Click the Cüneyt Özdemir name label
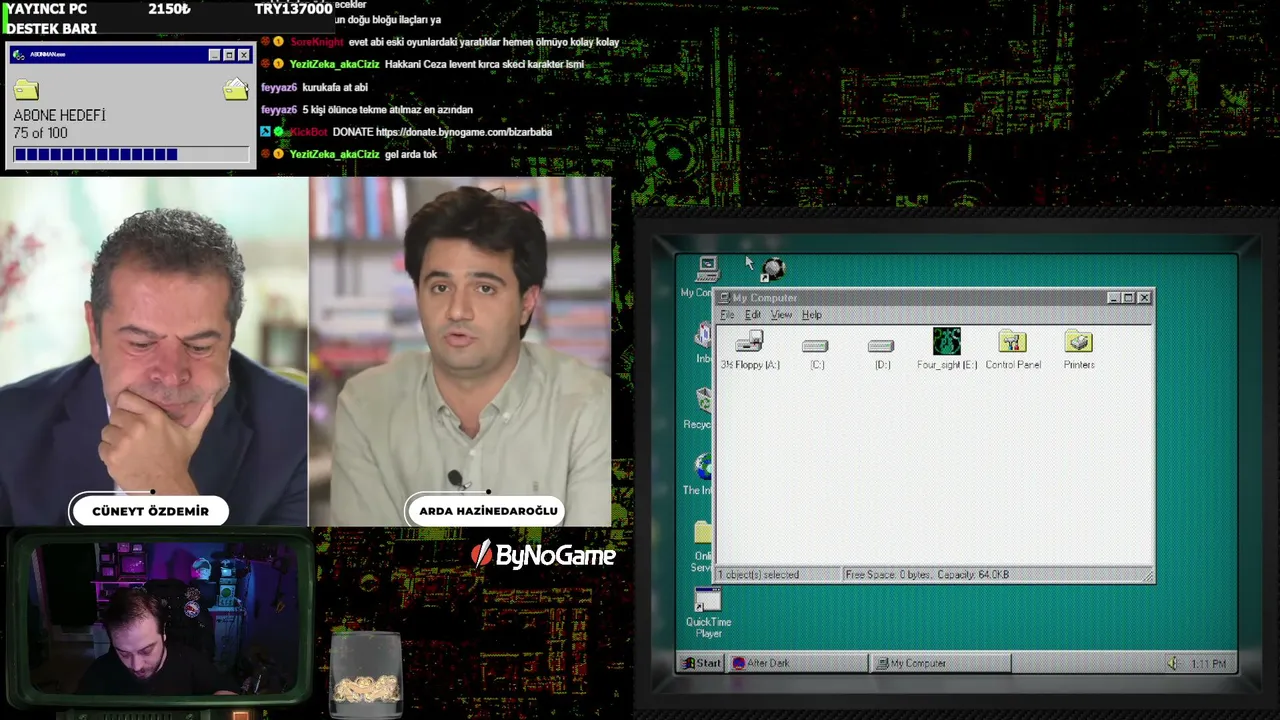 [x=150, y=511]
